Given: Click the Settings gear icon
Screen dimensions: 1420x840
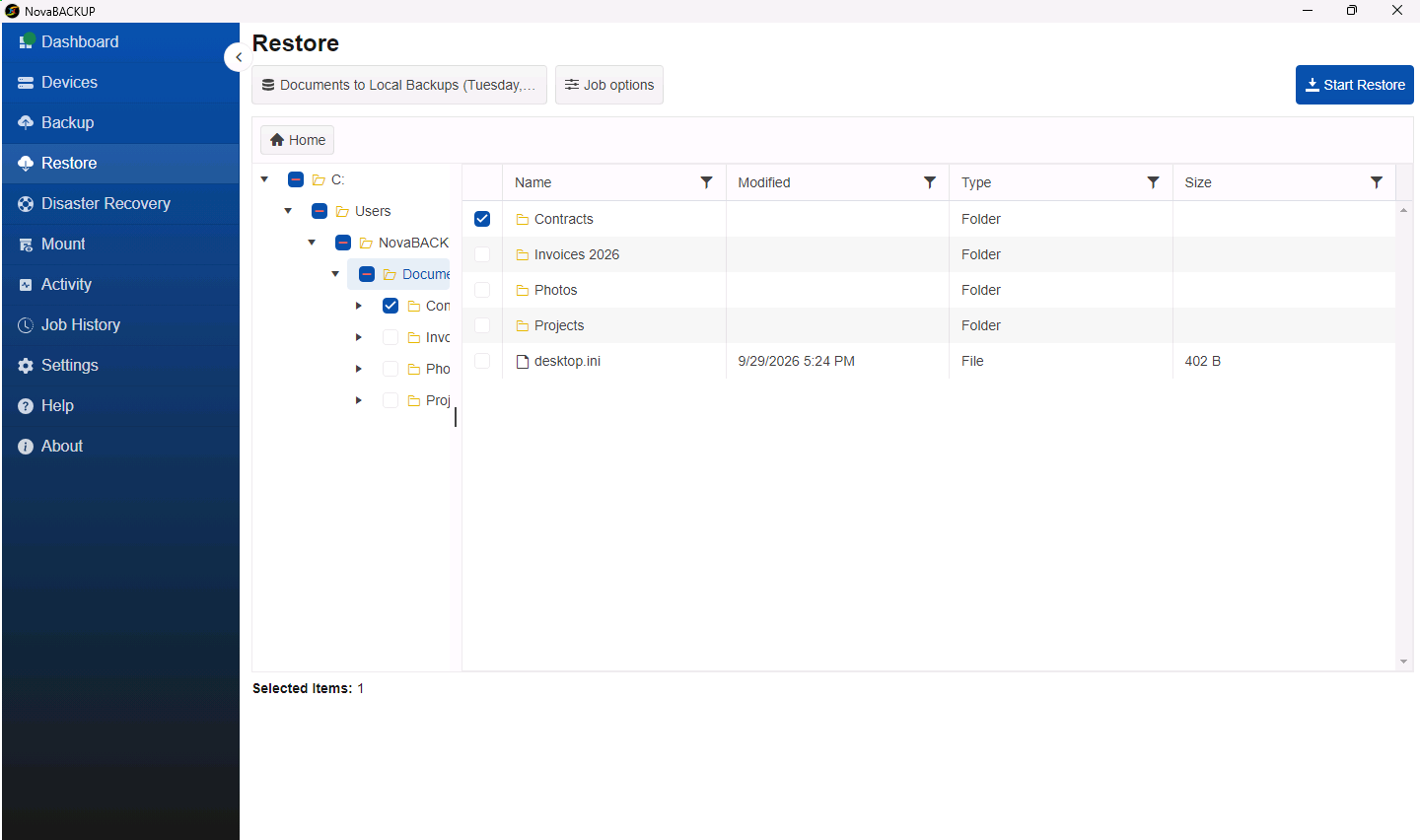Looking at the screenshot, I should pyautogui.click(x=26, y=366).
